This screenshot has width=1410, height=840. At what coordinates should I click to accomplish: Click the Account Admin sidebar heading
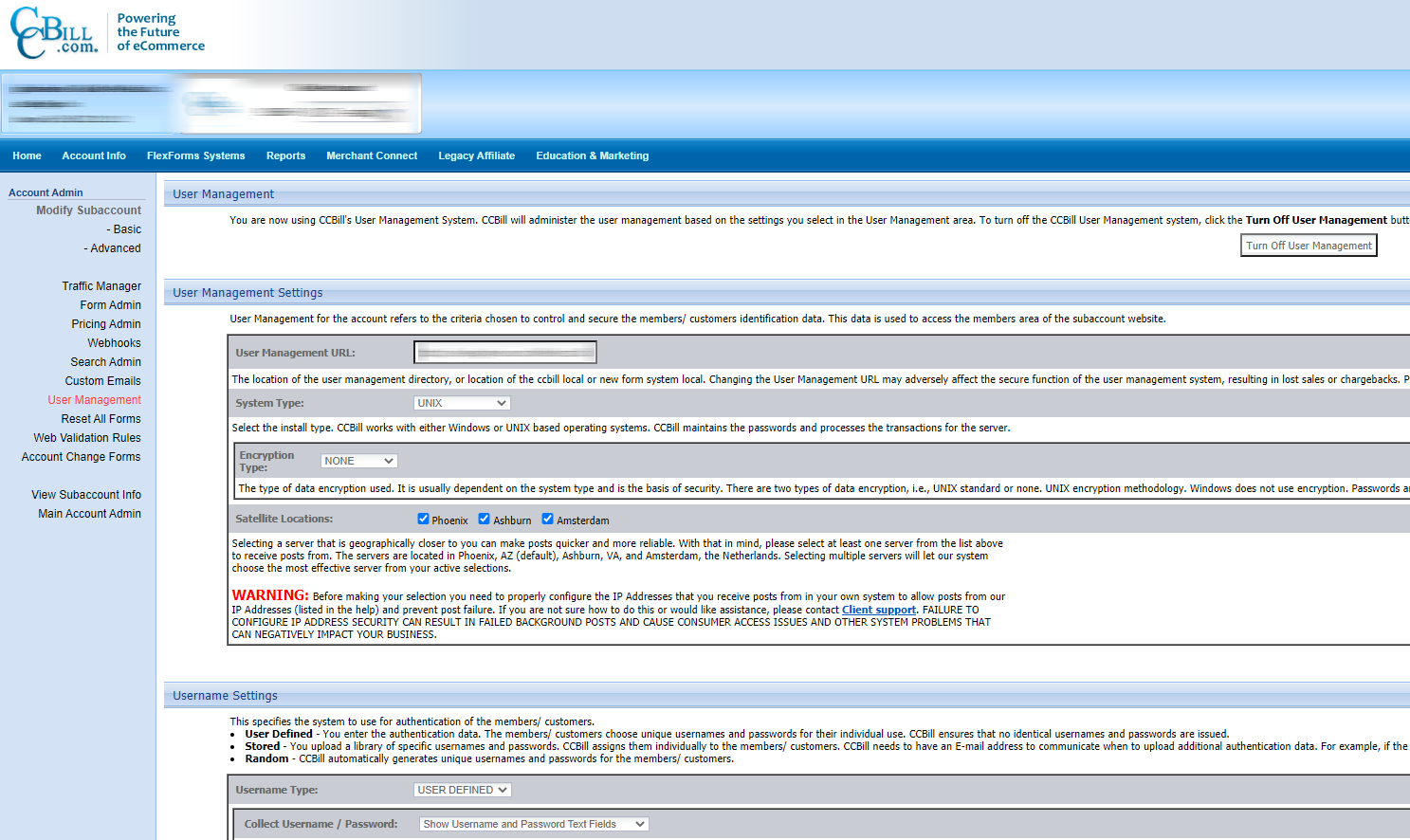click(x=46, y=192)
